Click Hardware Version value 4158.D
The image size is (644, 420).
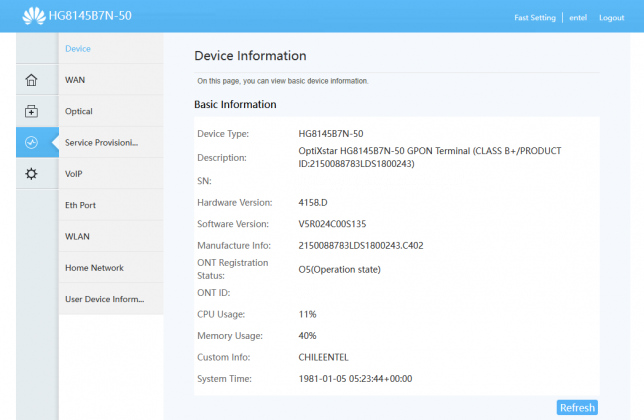[x=313, y=202]
